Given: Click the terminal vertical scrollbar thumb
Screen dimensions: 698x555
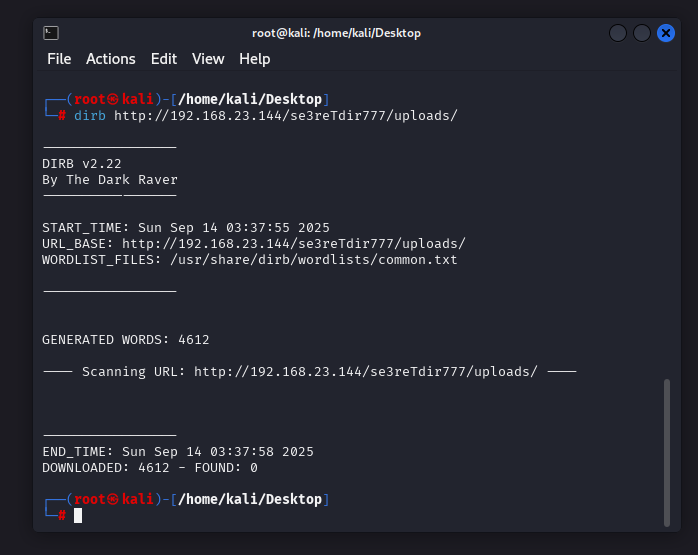Looking at the screenshot, I should click(x=667, y=450).
